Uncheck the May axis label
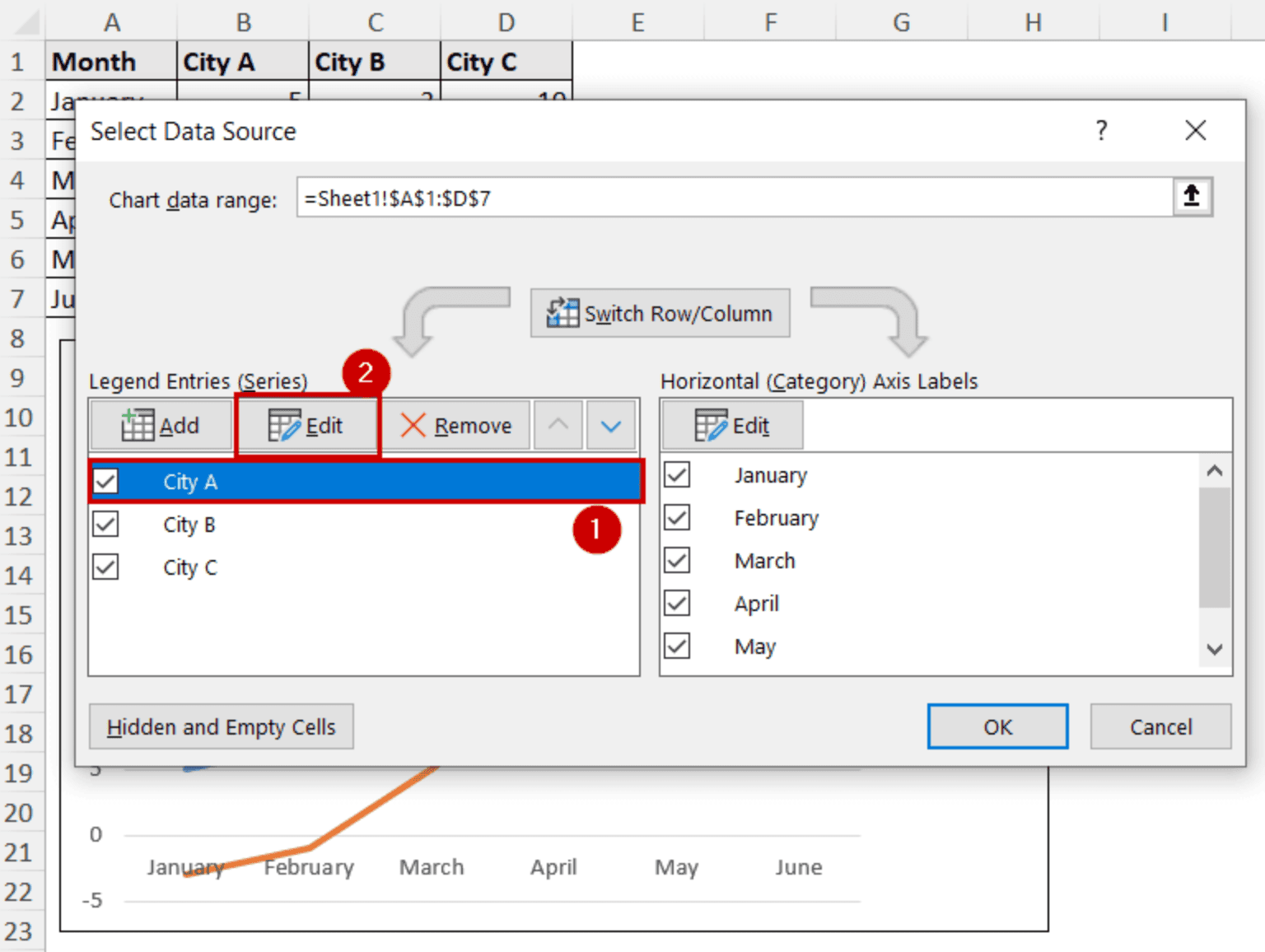Screen dimensions: 1265x952 click(676, 646)
